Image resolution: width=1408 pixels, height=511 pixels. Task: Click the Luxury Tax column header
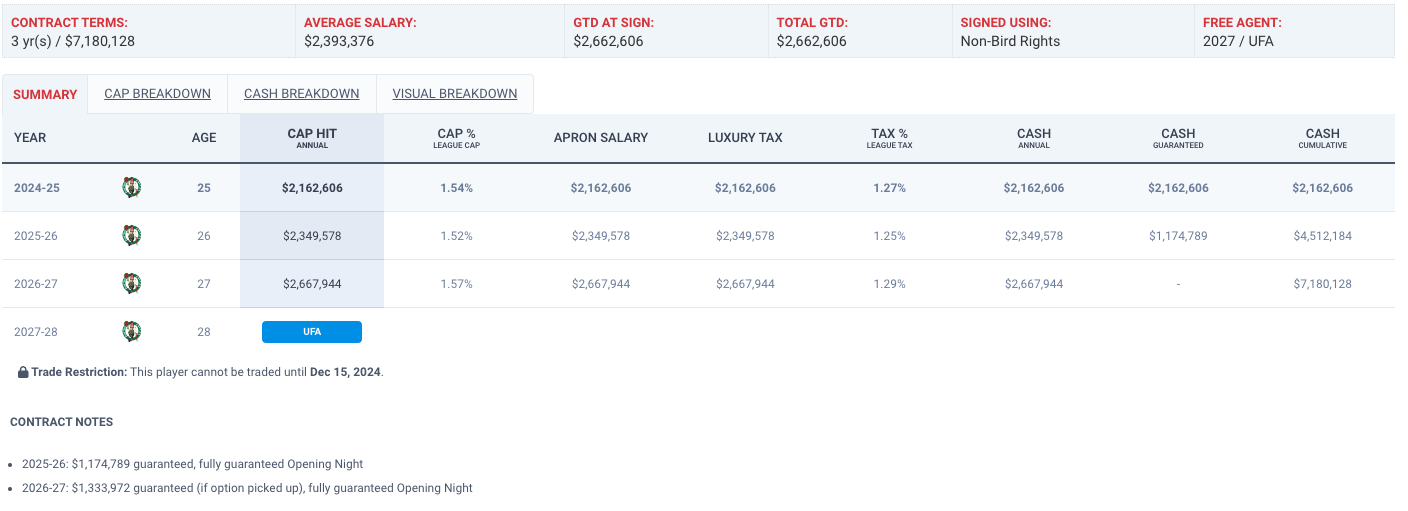[745, 138]
